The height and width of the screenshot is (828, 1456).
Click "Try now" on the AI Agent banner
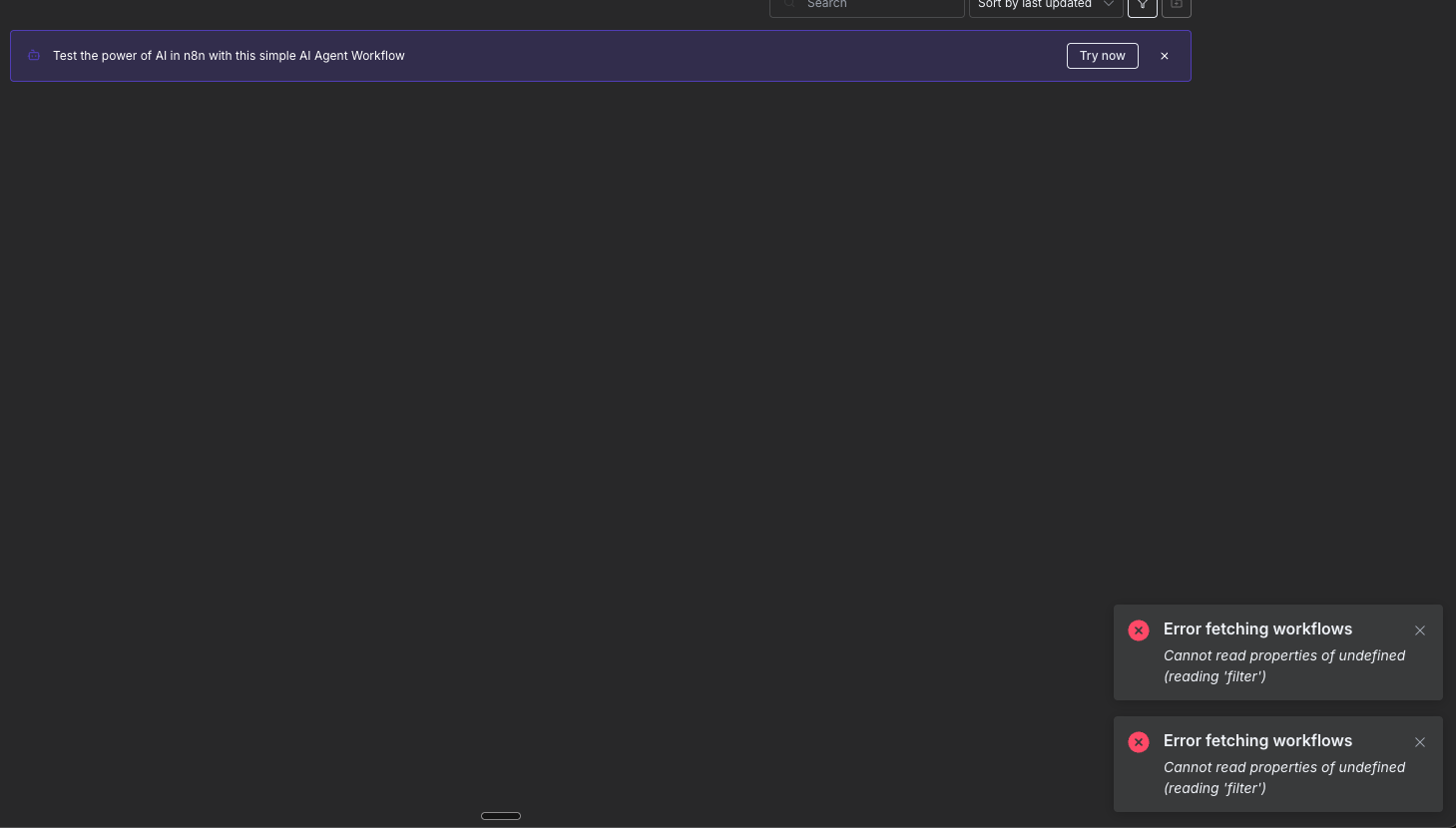[x=1102, y=56]
